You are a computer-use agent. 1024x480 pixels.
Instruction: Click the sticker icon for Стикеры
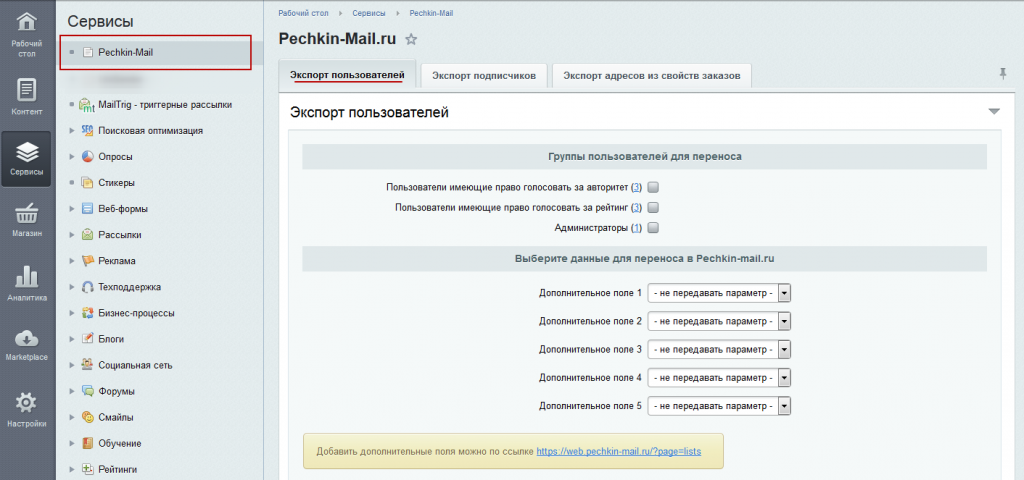pos(88,182)
